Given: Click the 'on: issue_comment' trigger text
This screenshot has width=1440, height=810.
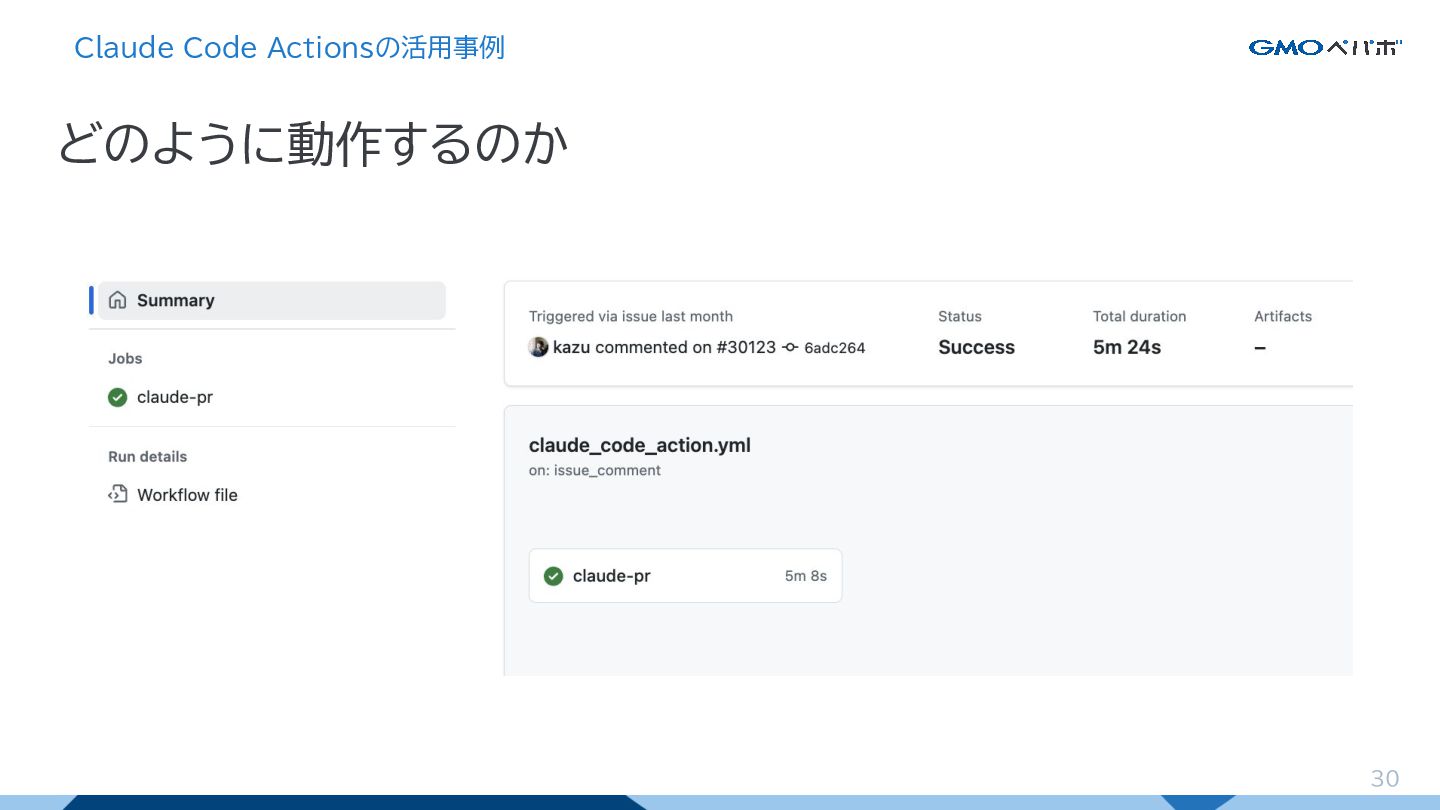Looking at the screenshot, I should (x=595, y=470).
